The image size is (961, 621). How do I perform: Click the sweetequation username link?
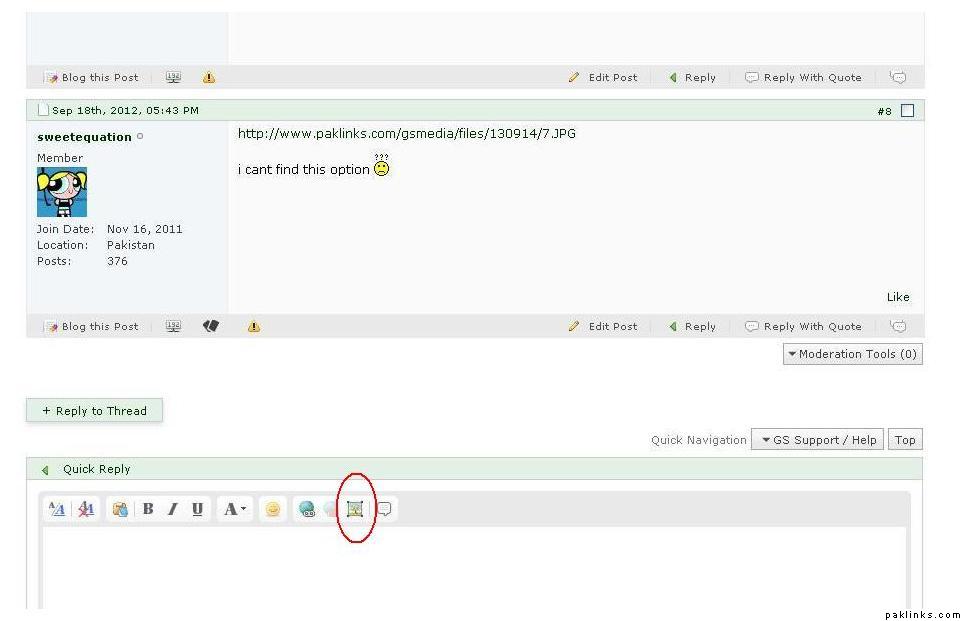pyautogui.click(x=84, y=137)
